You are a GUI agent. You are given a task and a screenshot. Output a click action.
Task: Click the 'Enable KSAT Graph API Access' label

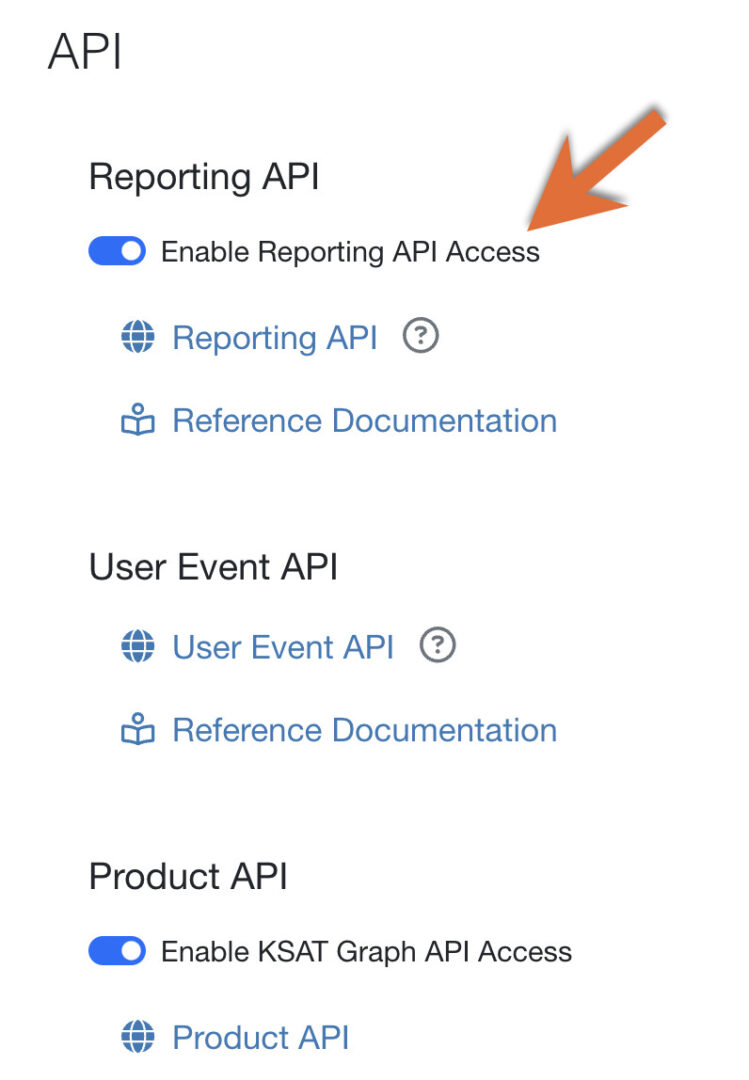[367, 953]
